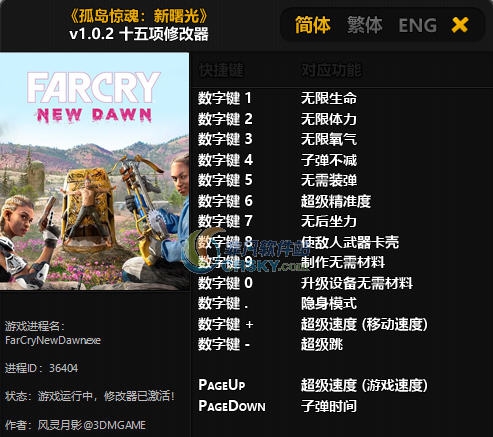The height and width of the screenshot is (437, 493).
Task: Select 使敌人武器卡壳 function
Action: tap(350, 242)
